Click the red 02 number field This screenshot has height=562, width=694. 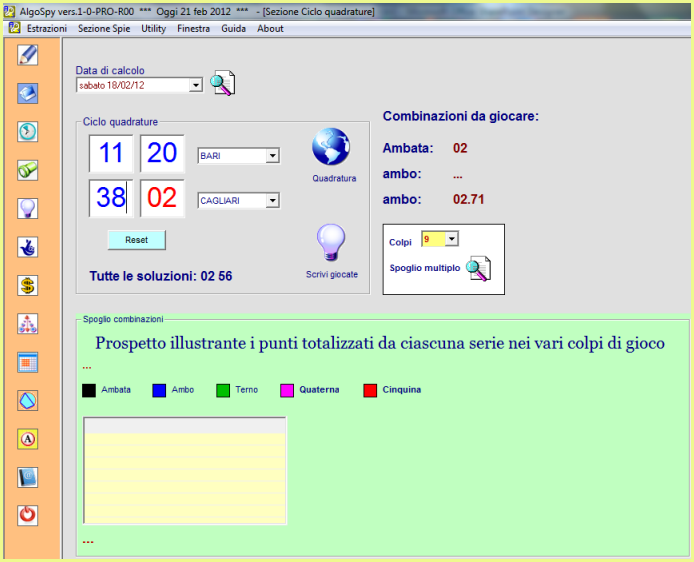162,198
